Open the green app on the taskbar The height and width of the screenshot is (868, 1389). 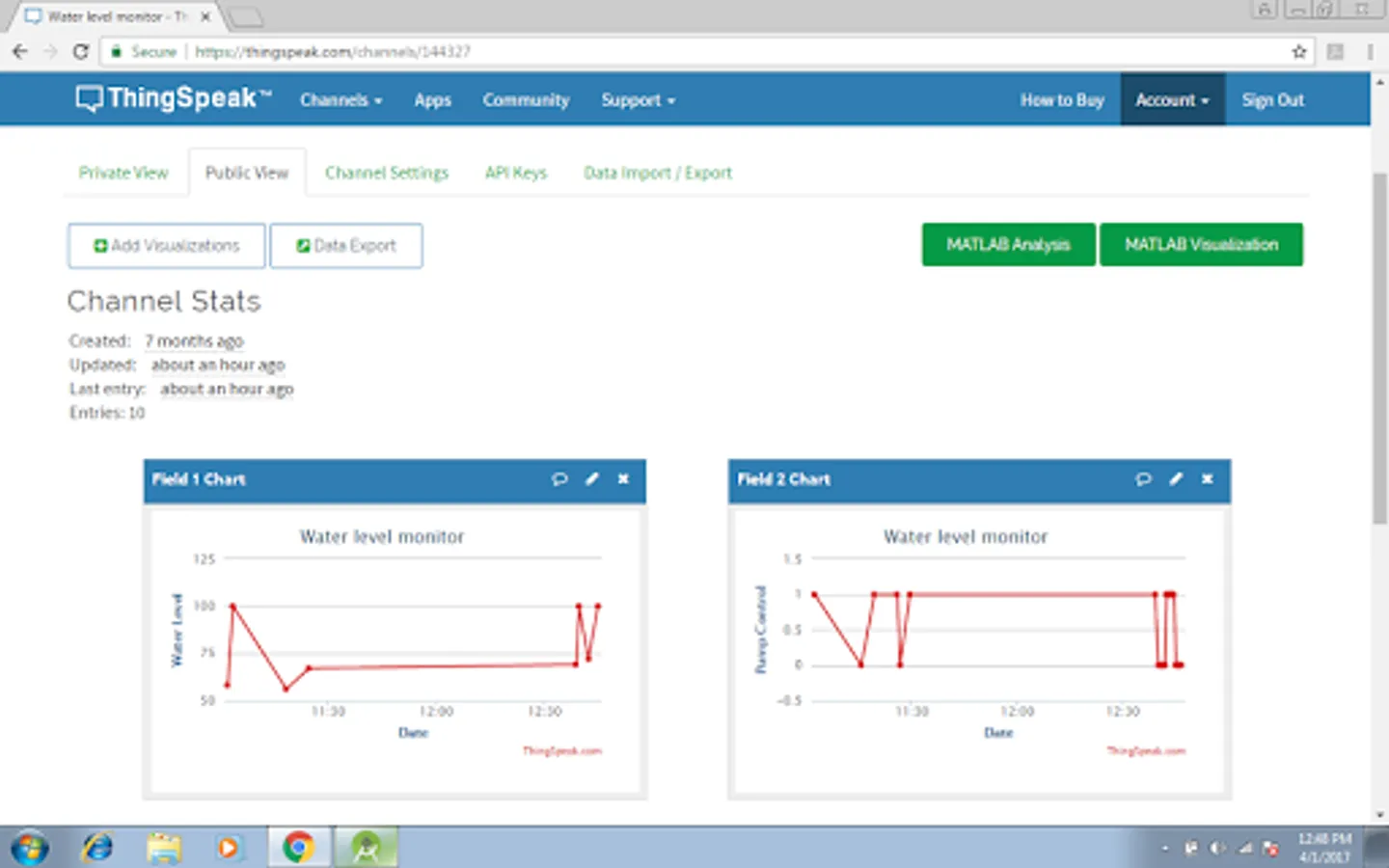coord(366,848)
